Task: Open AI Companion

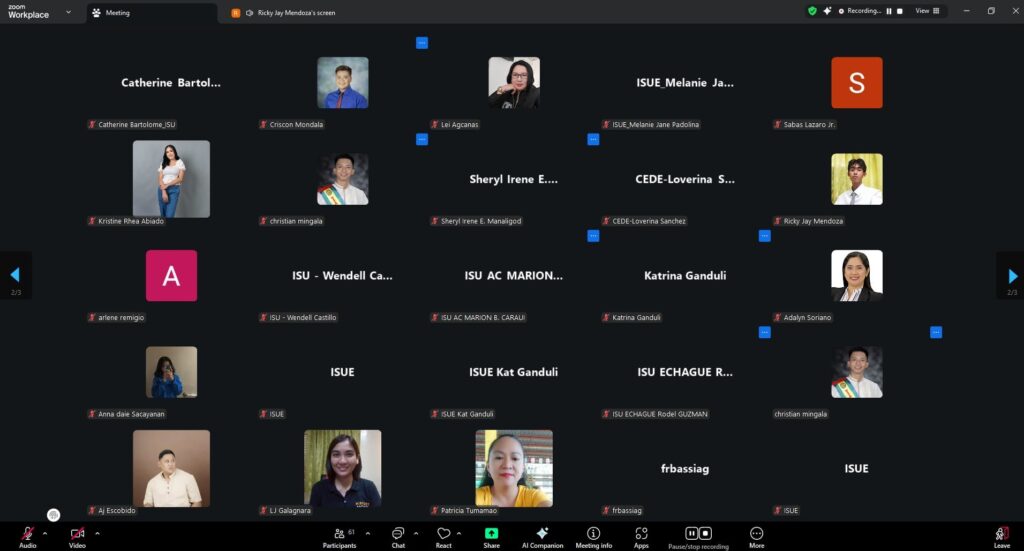Action: click(x=542, y=534)
